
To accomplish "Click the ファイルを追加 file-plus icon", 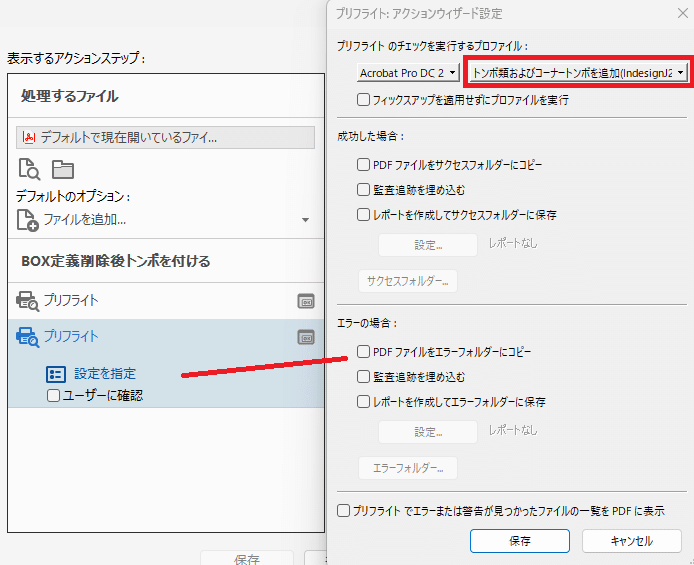I will click(x=27, y=220).
